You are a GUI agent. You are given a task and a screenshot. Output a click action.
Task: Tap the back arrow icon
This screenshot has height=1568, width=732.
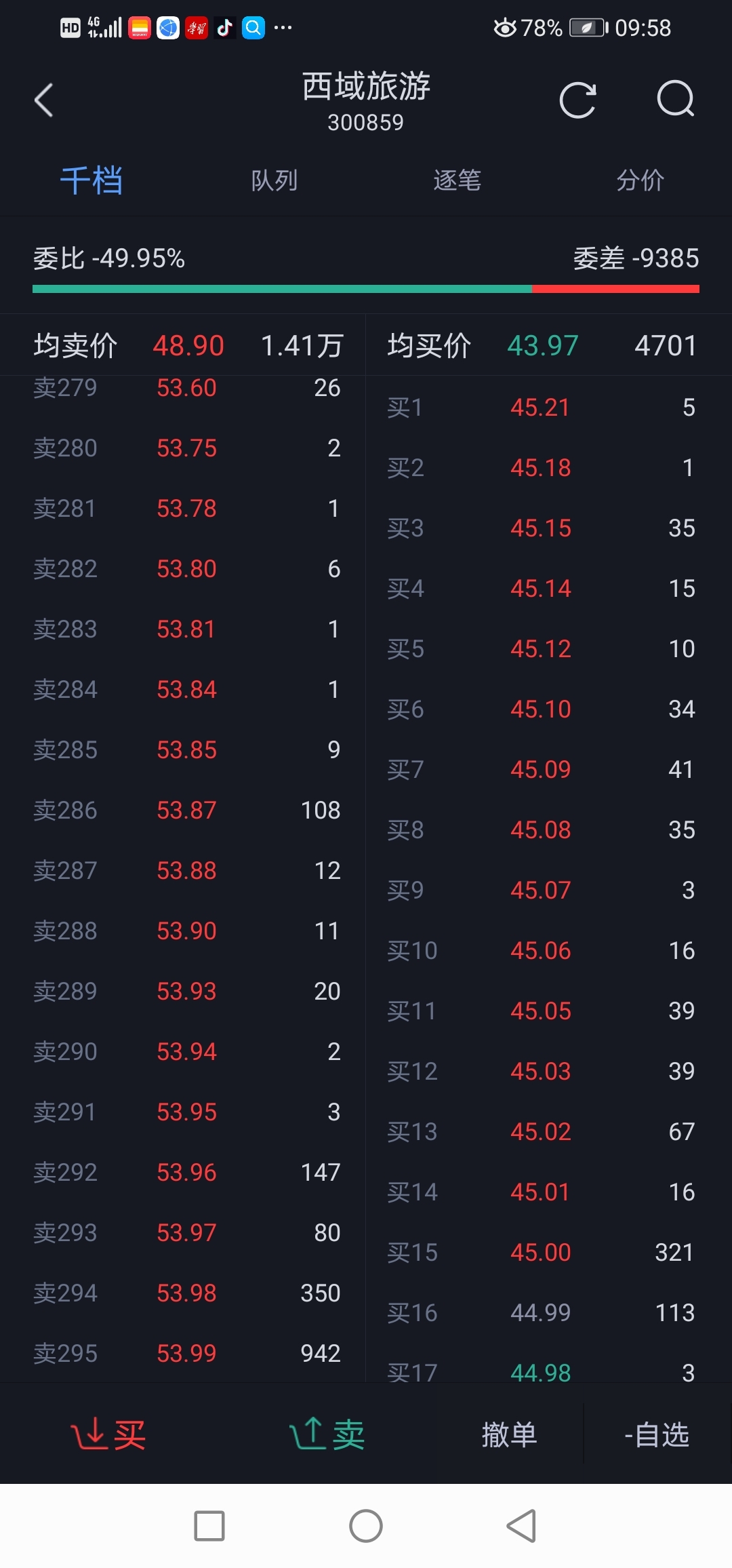[x=44, y=100]
